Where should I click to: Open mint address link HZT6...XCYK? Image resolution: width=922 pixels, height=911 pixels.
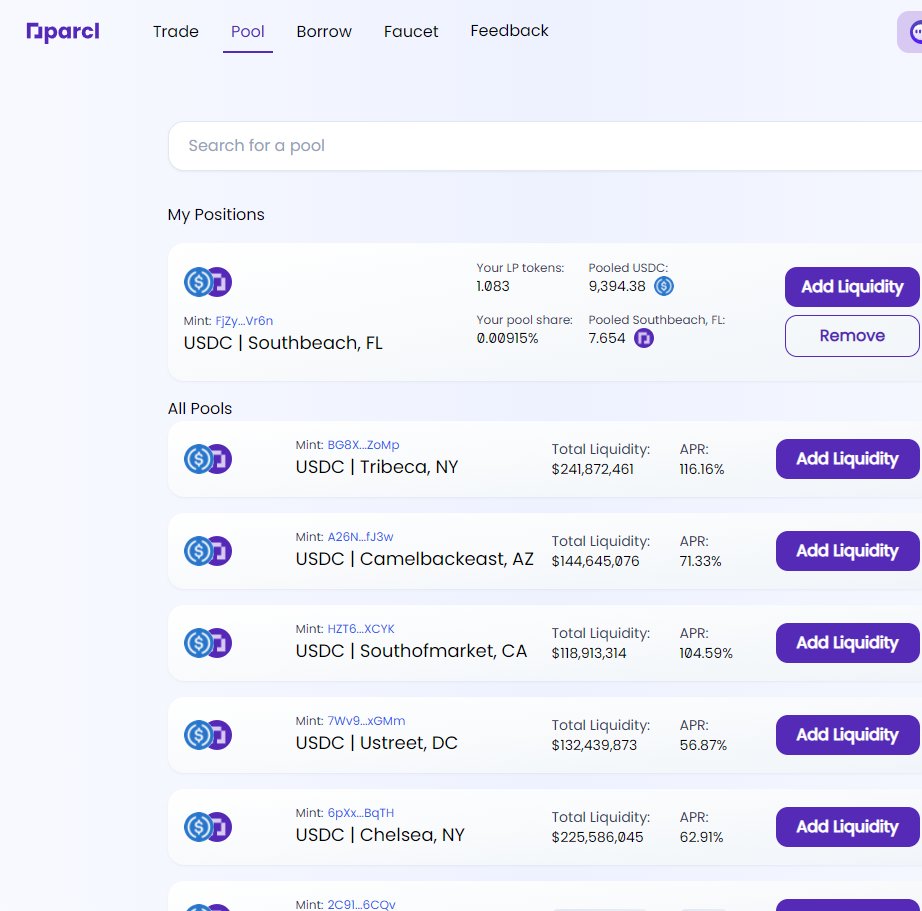click(x=361, y=629)
